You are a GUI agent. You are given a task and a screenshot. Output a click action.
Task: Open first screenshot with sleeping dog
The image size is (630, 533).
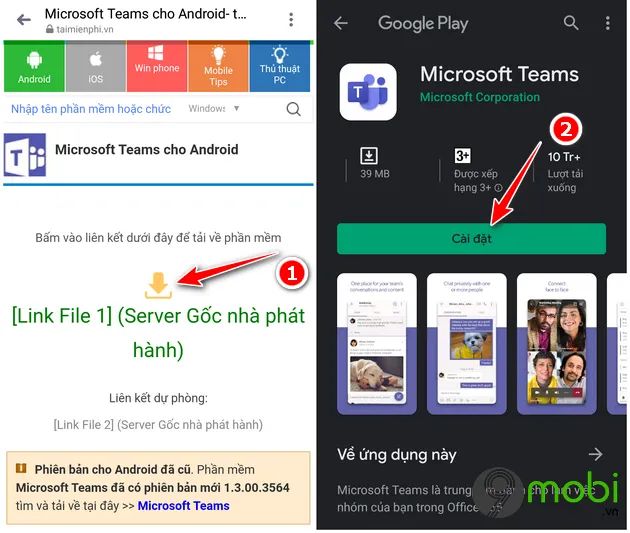377,344
